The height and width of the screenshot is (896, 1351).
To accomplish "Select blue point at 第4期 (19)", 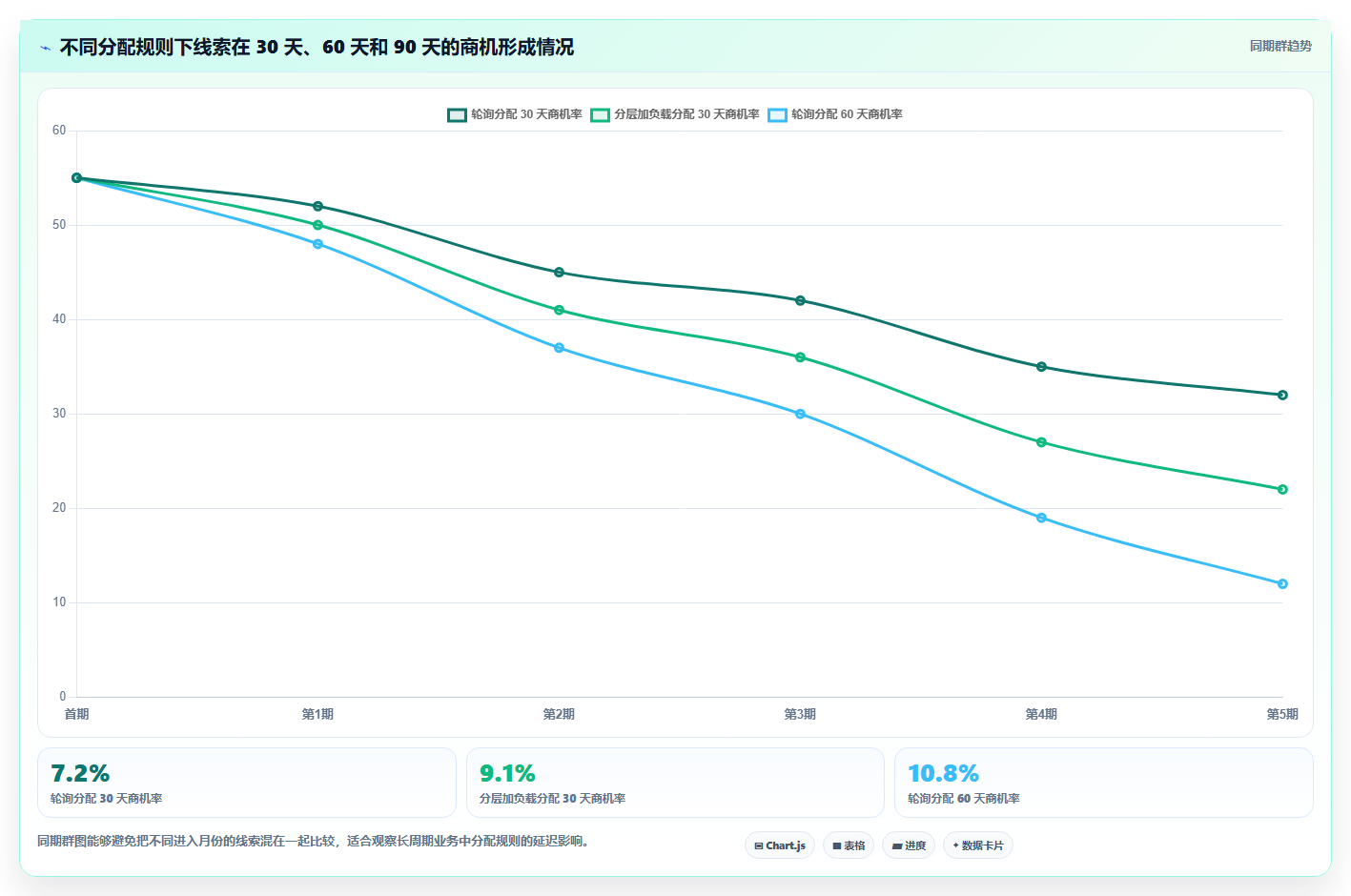I will [1042, 518].
